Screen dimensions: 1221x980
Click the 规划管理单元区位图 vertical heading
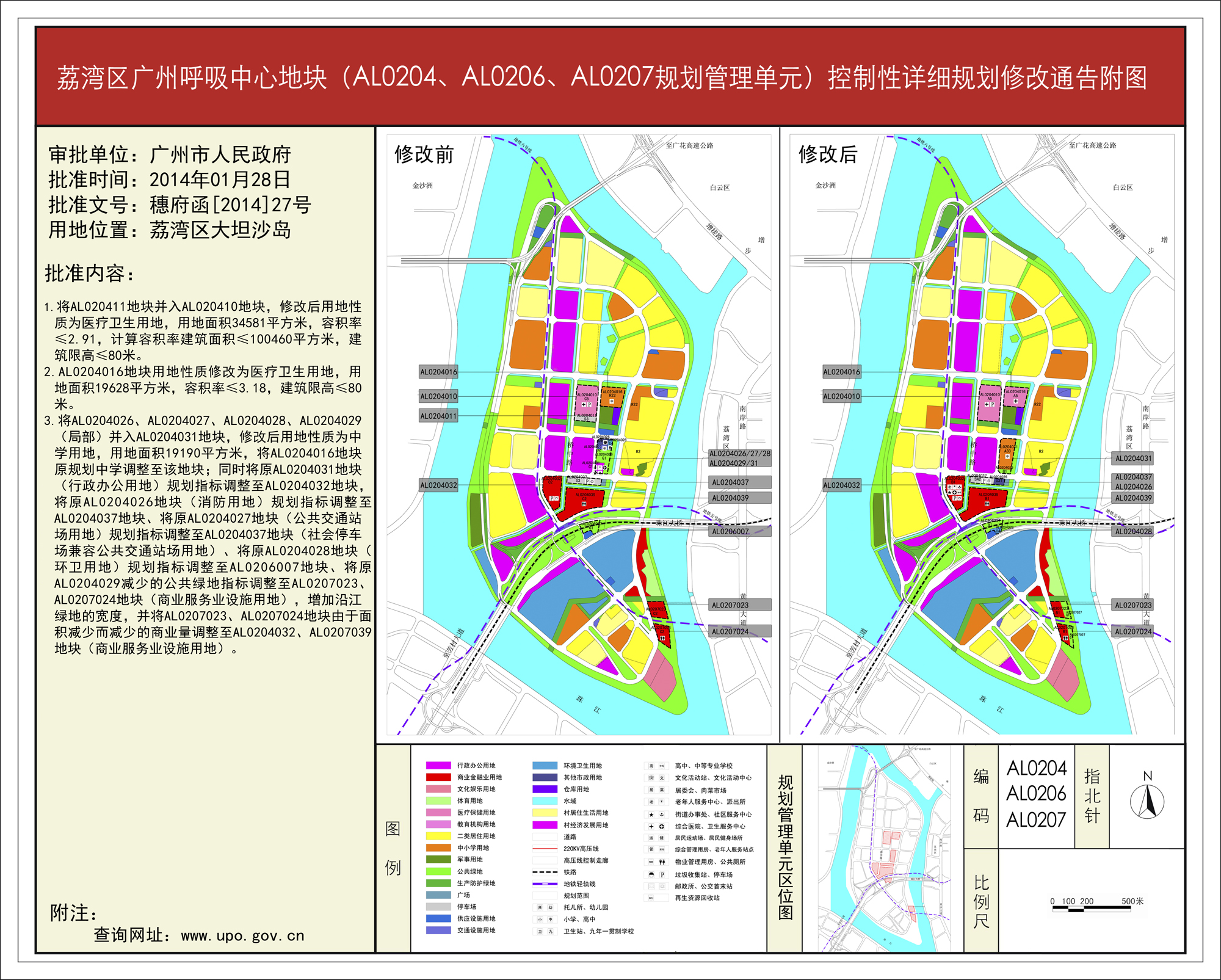pyautogui.click(x=785, y=848)
